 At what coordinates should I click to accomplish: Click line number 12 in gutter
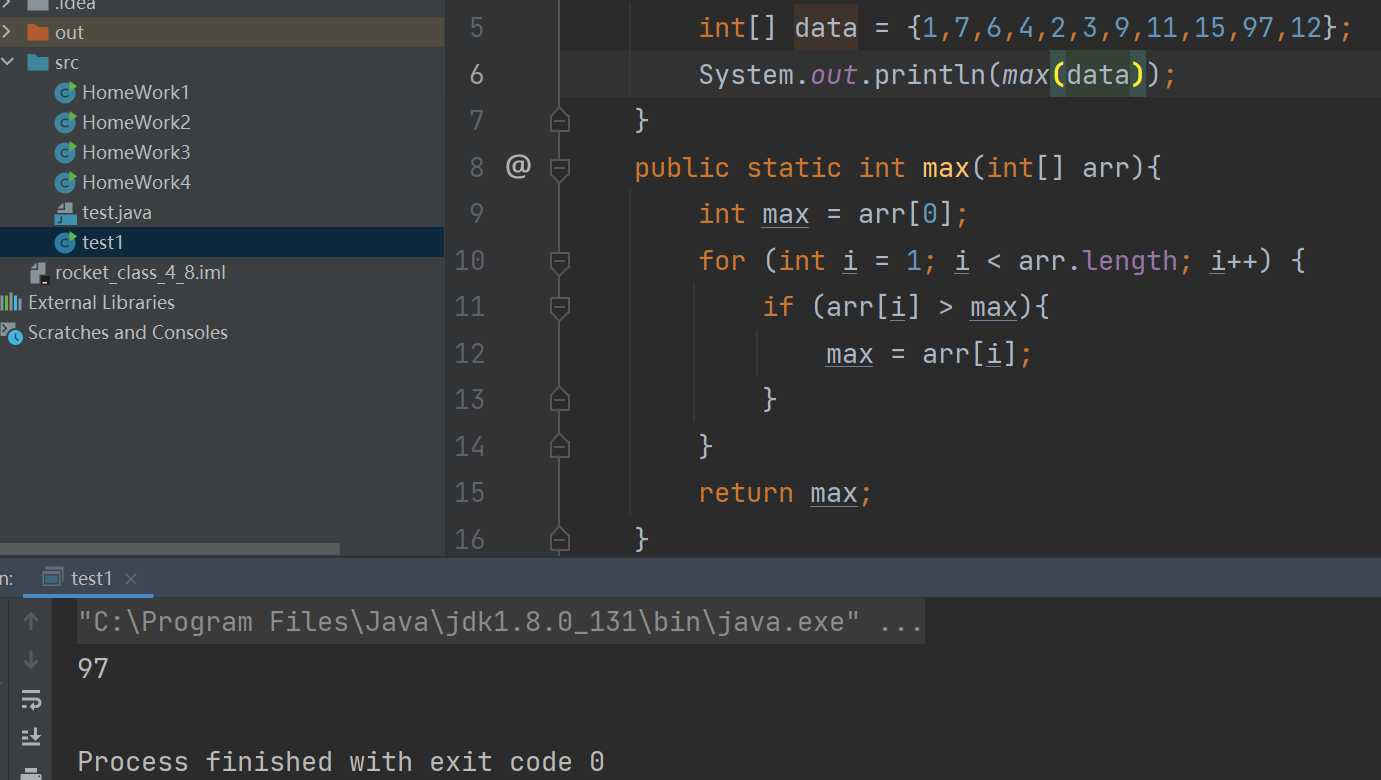[x=470, y=353]
